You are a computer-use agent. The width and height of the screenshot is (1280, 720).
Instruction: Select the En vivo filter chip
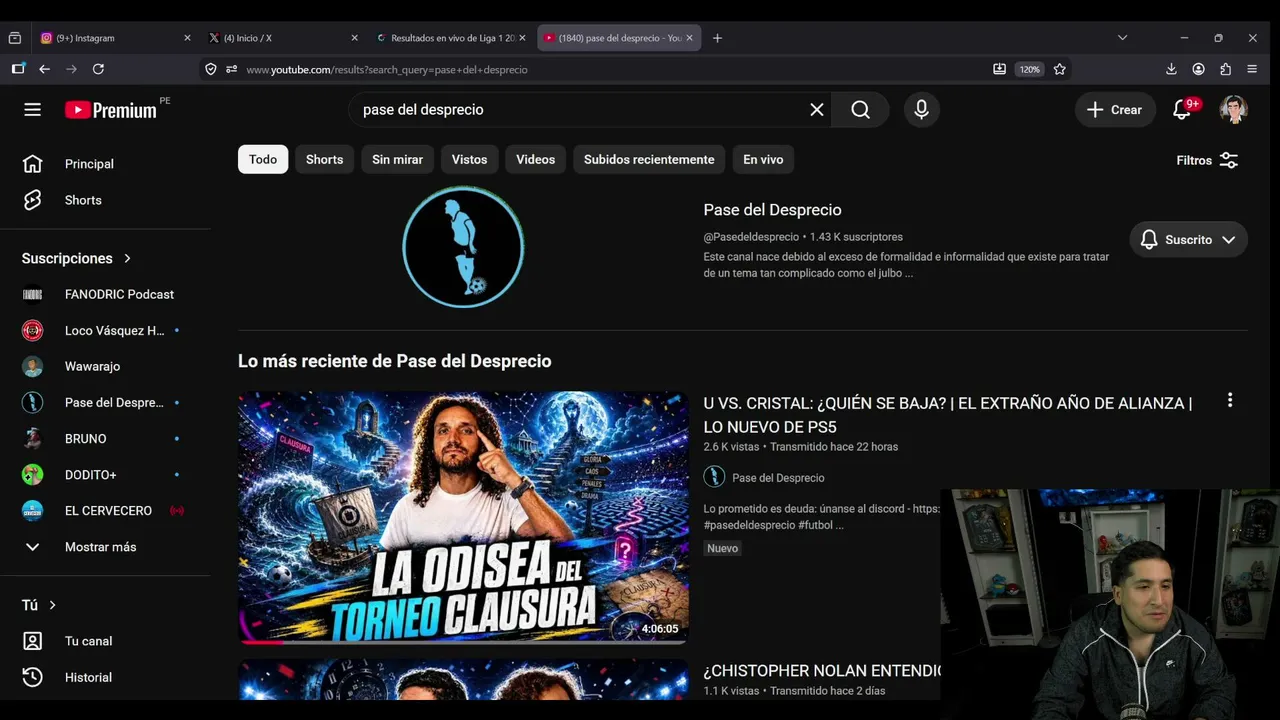click(763, 159)
